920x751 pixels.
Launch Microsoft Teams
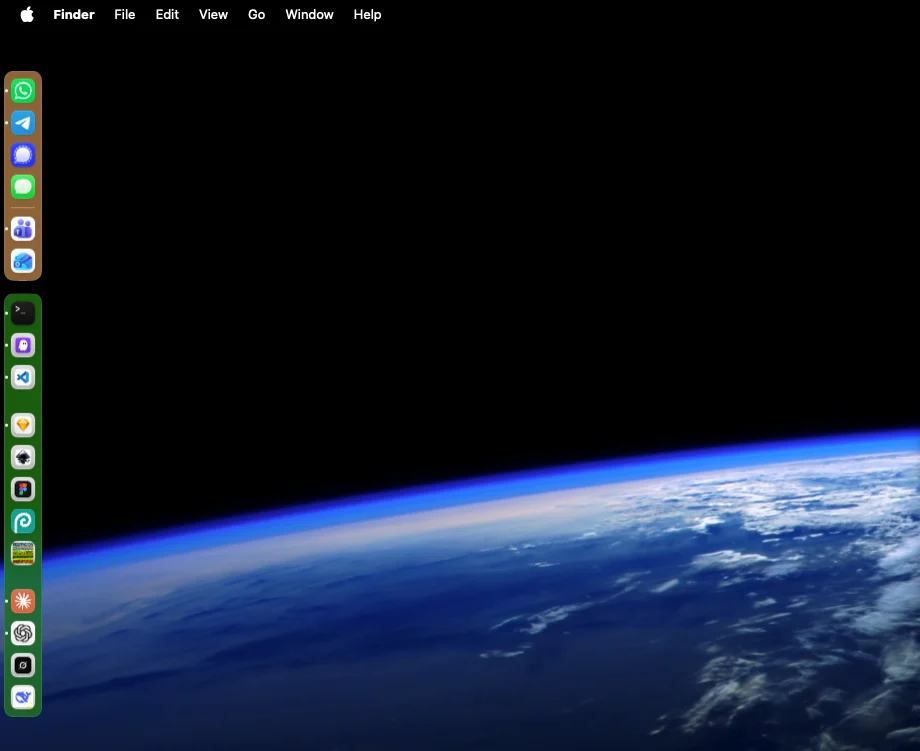23,229
